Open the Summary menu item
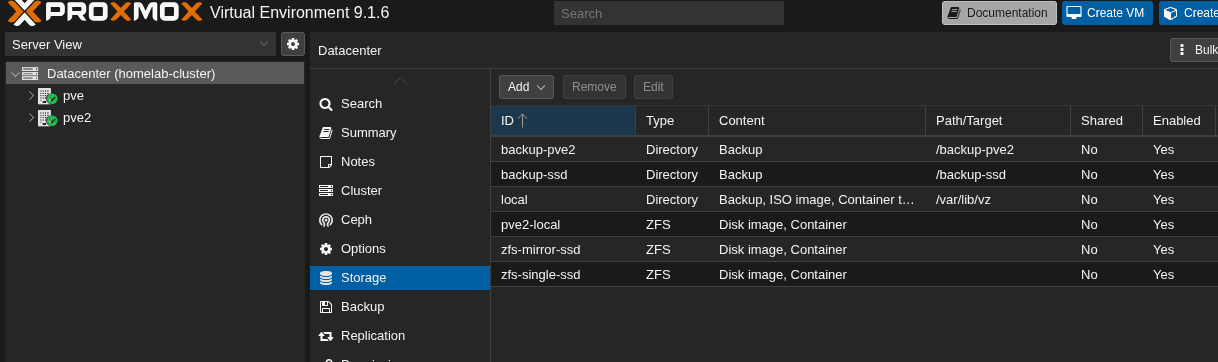The width and height of the screenshot is (1218, 362). click(400, 133)
